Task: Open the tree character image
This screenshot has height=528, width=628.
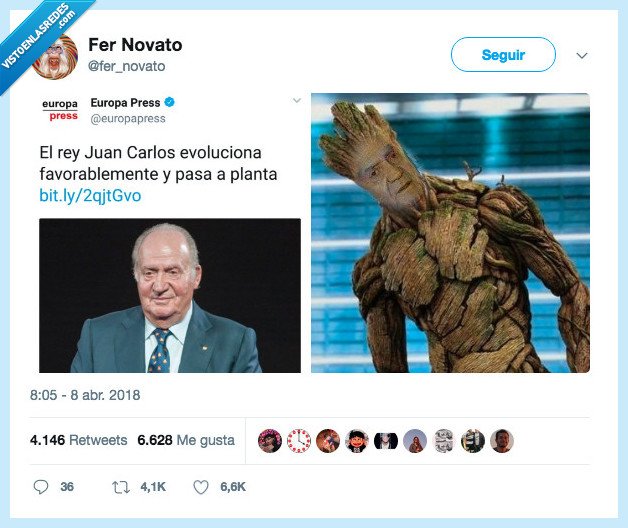Action: (450, 233)
